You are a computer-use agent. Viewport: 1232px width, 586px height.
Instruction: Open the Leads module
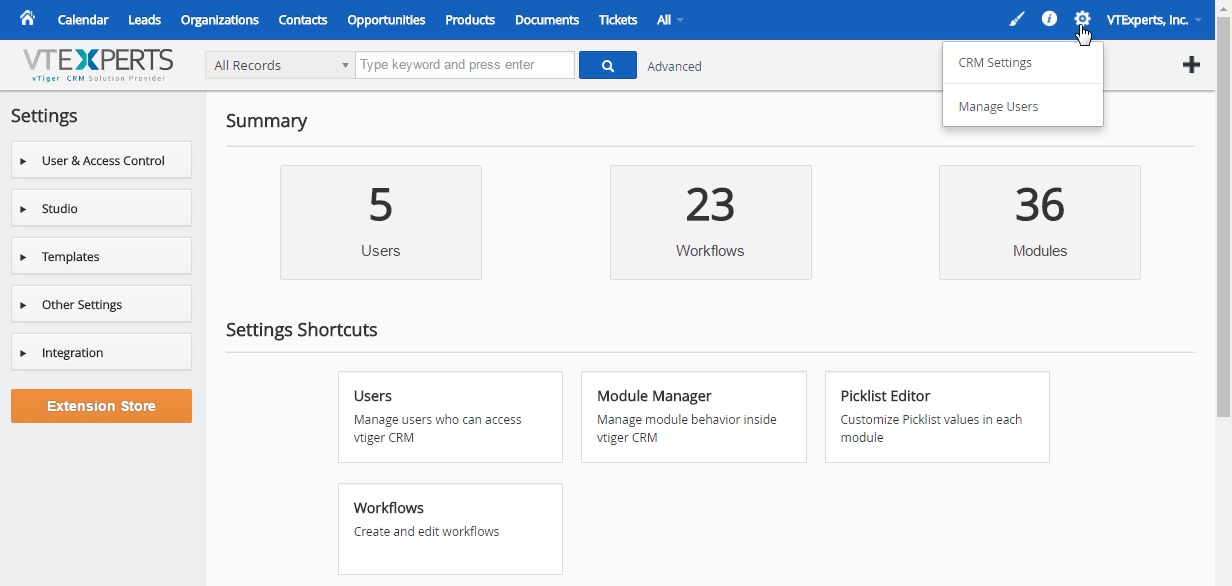tap(145, 20)
